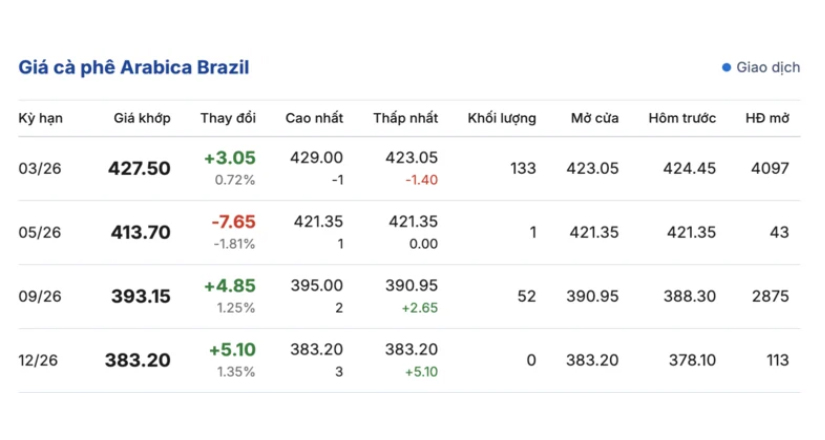Screen dimensions: 825x440
Task: Sort by the Kỳ hạn column header
Action: (41, 118)
